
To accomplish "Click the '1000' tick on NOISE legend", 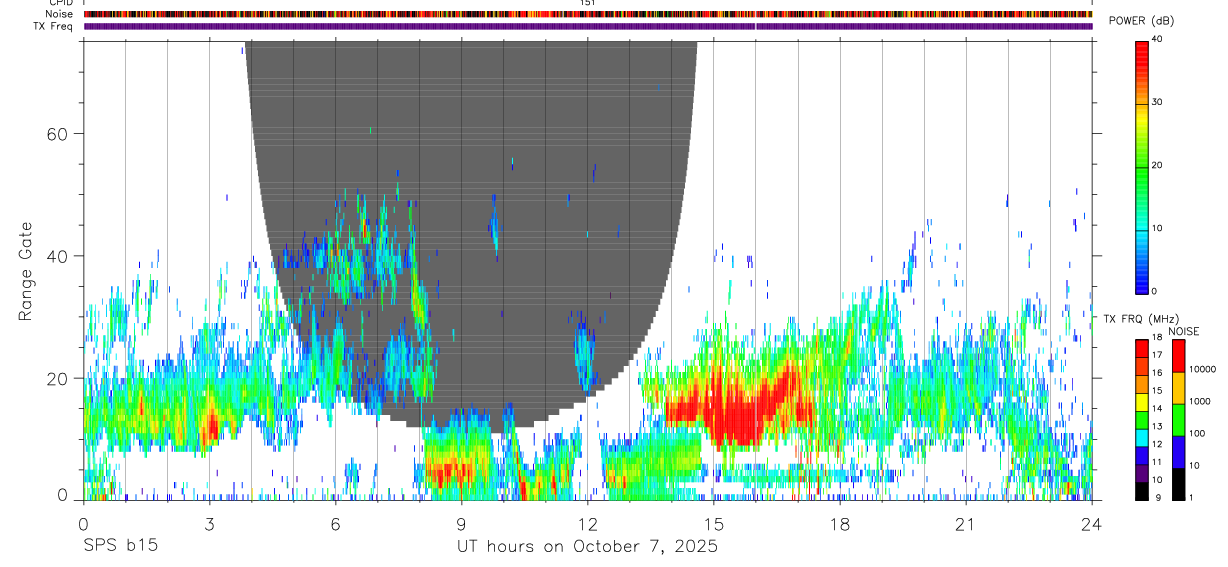I will 1199,401.
